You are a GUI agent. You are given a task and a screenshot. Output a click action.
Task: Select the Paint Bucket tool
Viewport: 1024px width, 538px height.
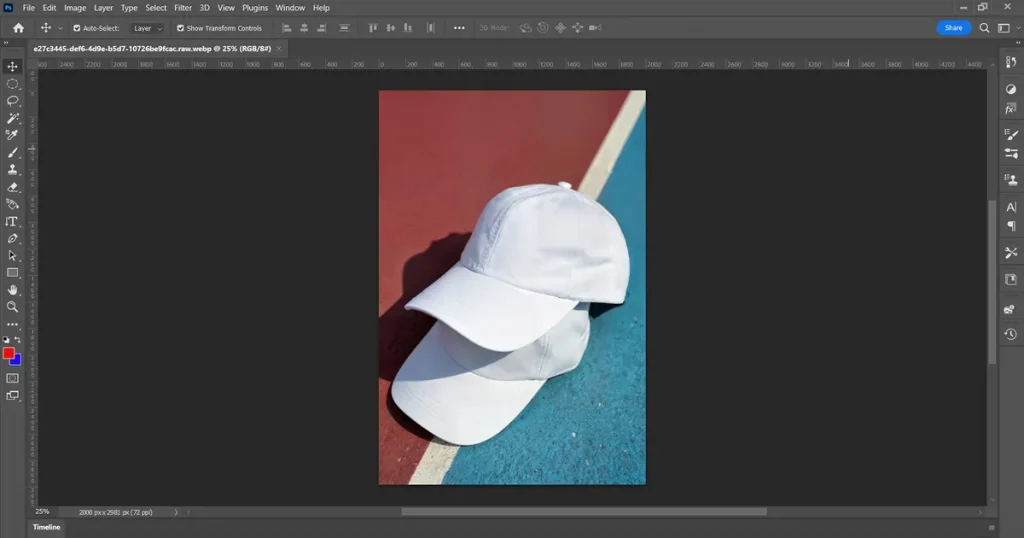pos(12,204)
